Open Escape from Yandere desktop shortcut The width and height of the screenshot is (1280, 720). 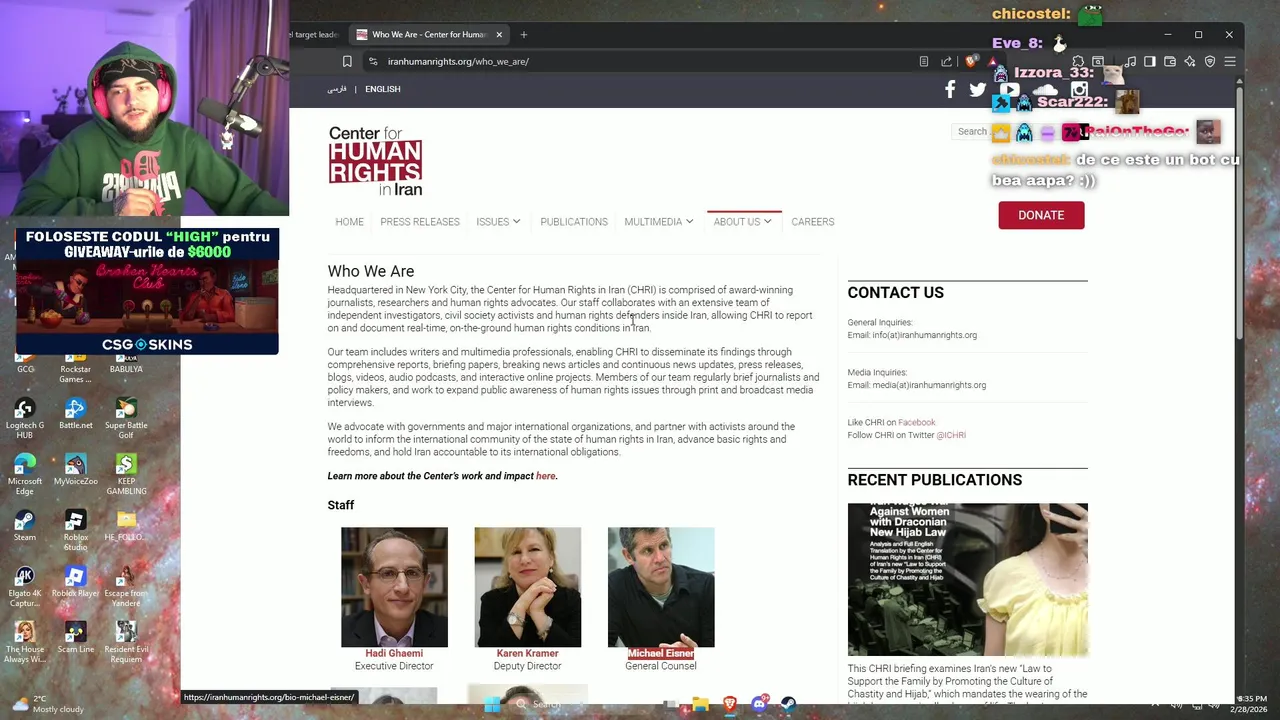click(126, 586)
